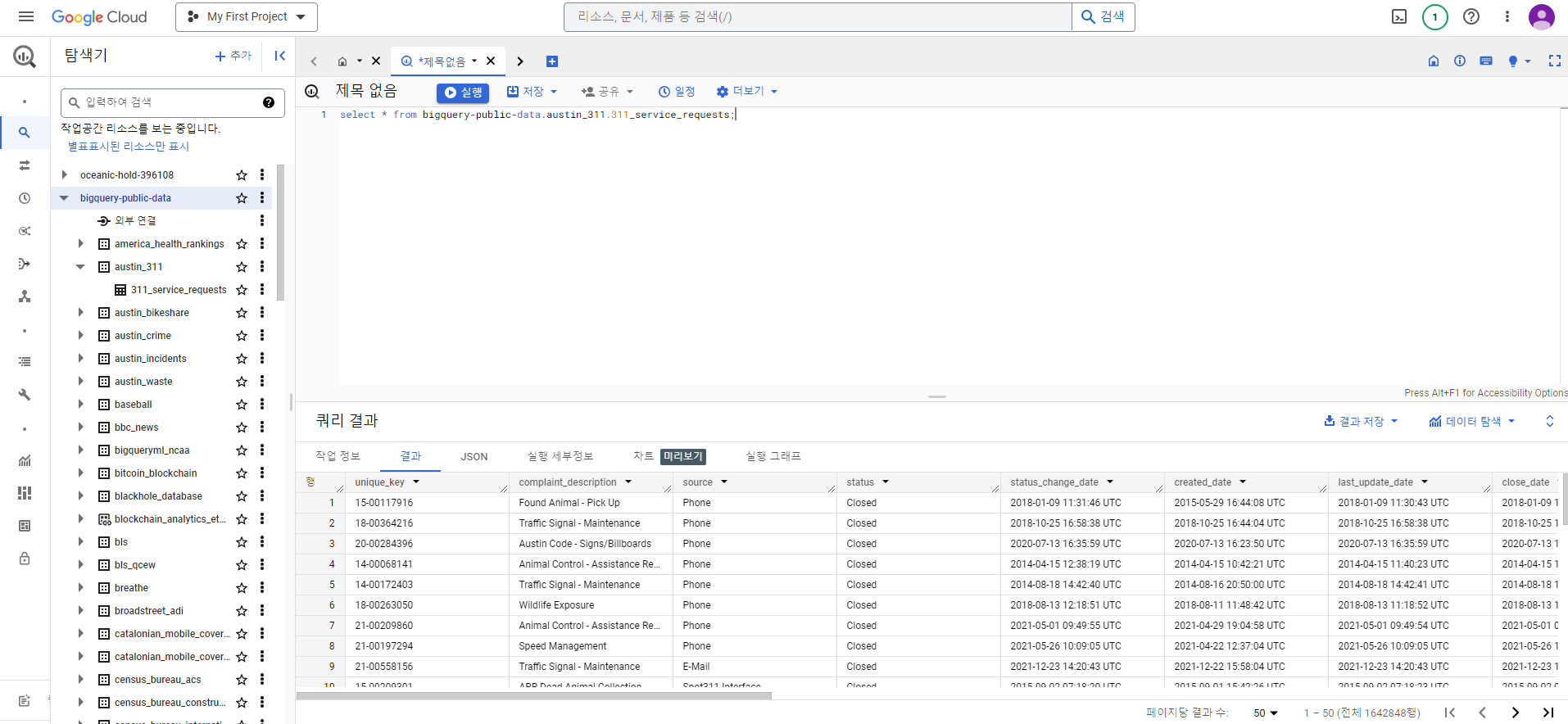Add a new query tab
Viewport: 1568px width, 724px height.
click(552, 61)
